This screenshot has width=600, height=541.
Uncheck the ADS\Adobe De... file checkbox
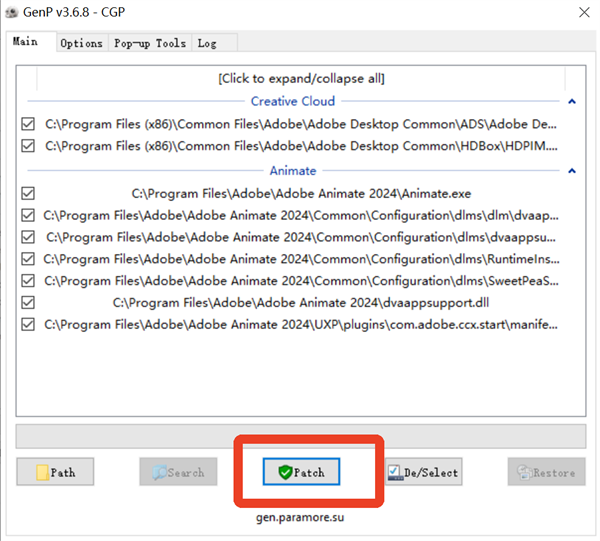pos(28,124)
